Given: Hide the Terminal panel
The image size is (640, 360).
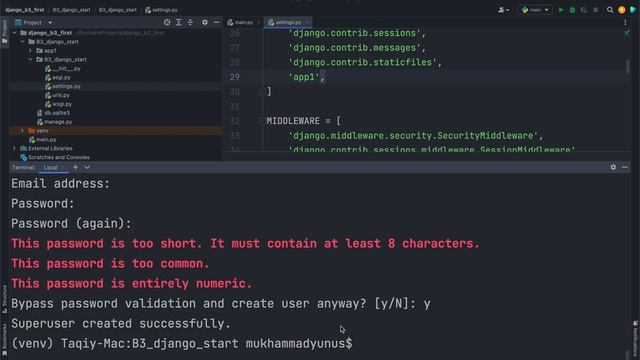Looking at the screenshot, I should 625,167.
